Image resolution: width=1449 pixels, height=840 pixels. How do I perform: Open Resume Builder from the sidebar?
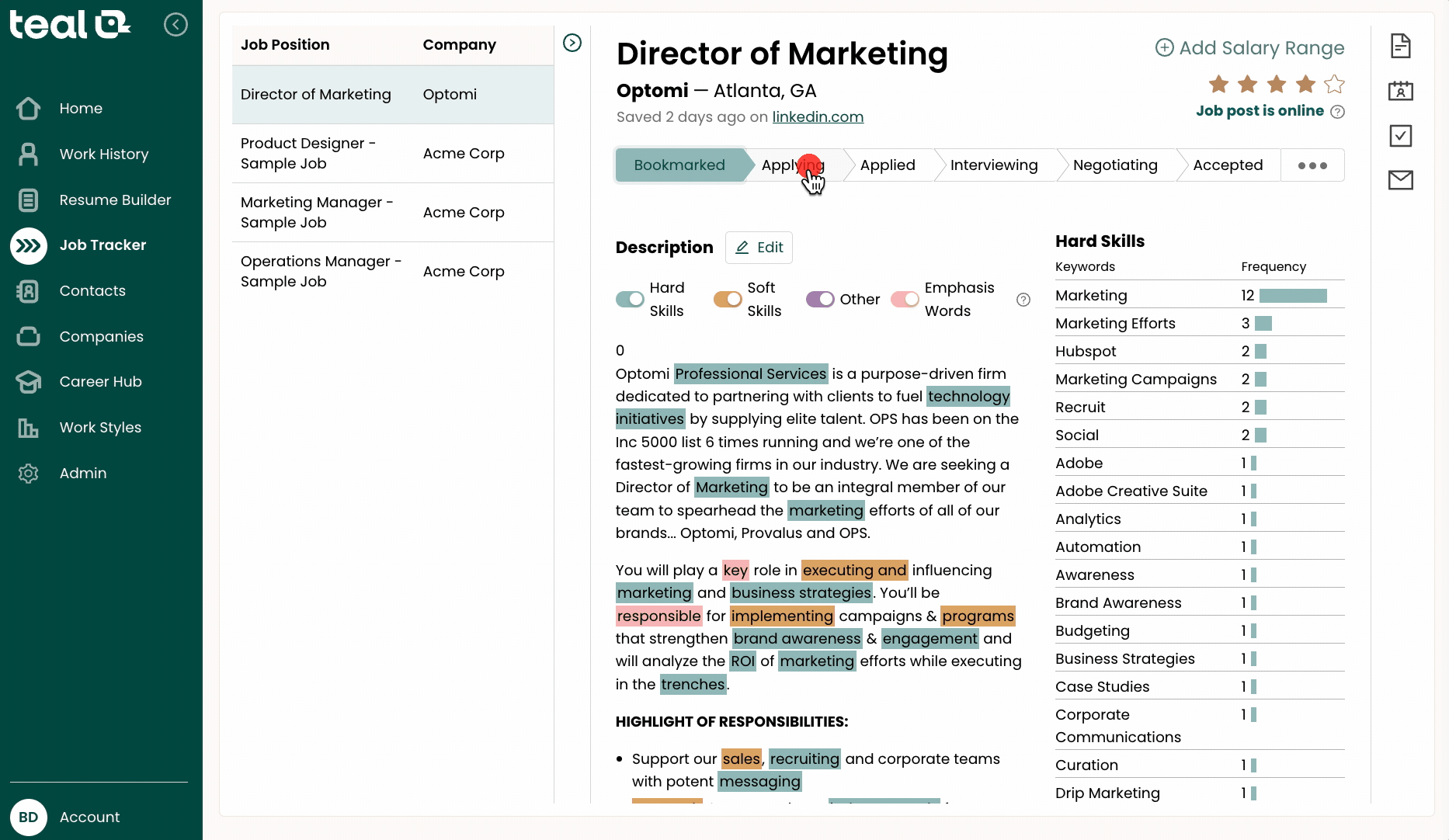point(115,200)
